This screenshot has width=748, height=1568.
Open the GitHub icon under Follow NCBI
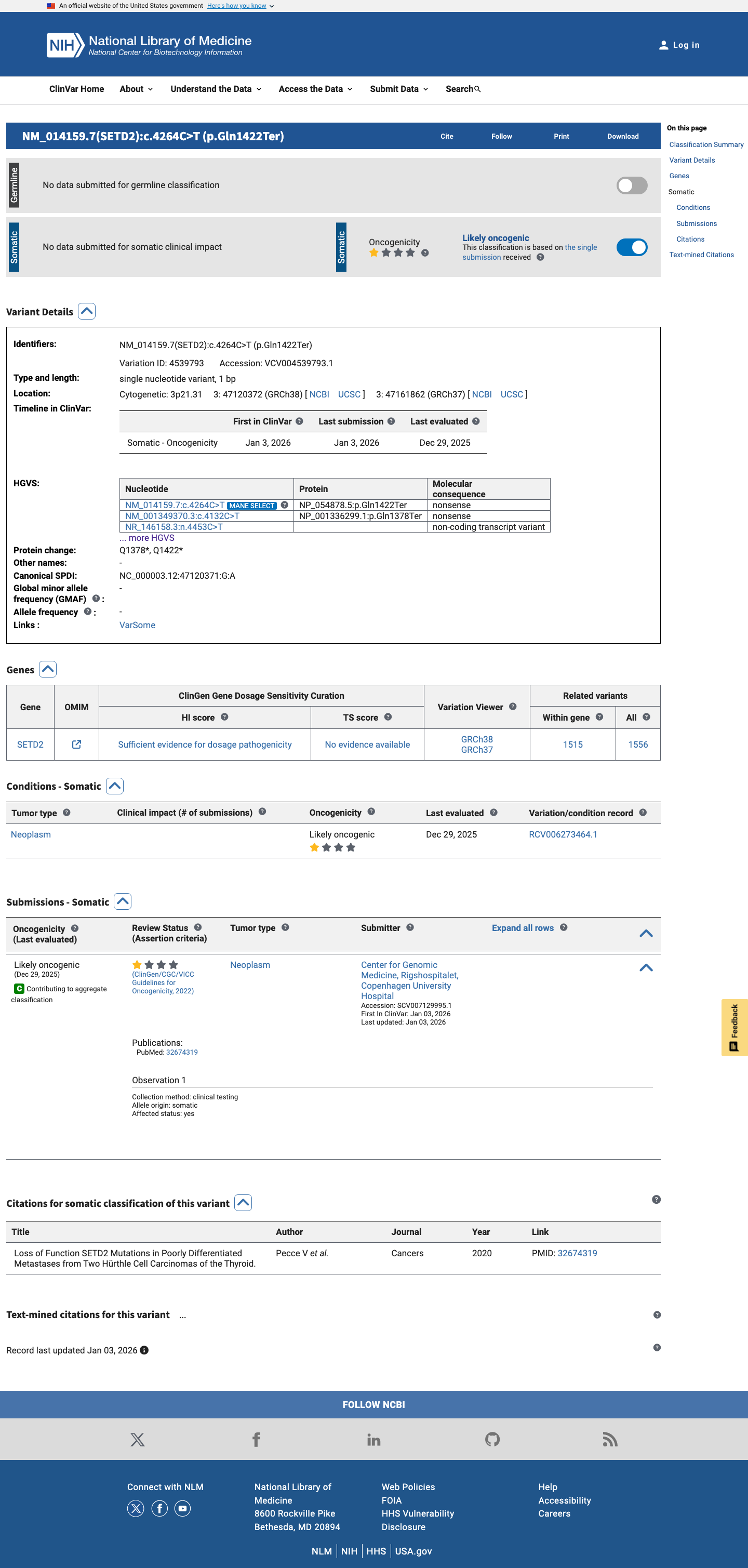click(492, 1440)
